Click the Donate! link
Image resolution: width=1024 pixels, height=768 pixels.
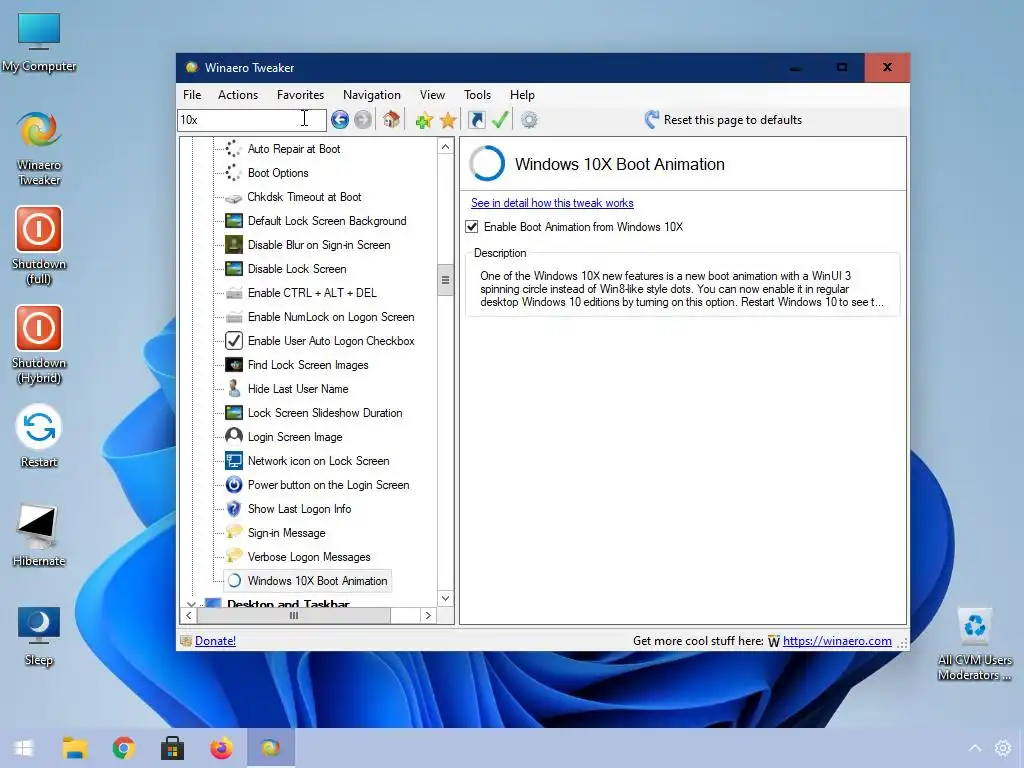pos(216,641)
